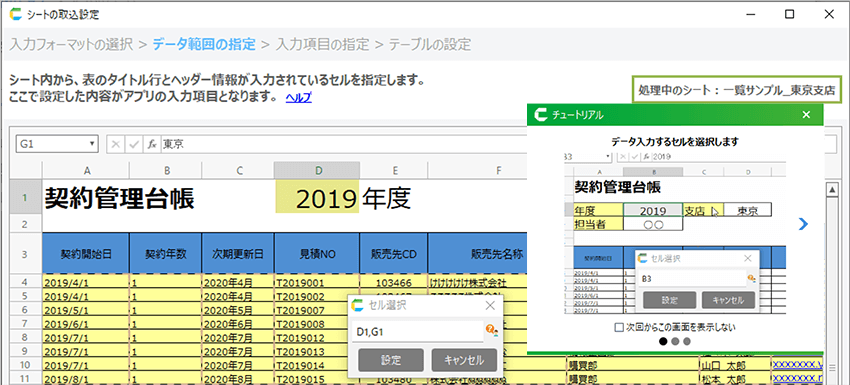This screenshot has width=850, height=385.
Task: Close the チュートリアル panel
Action: tap(806, 114)
